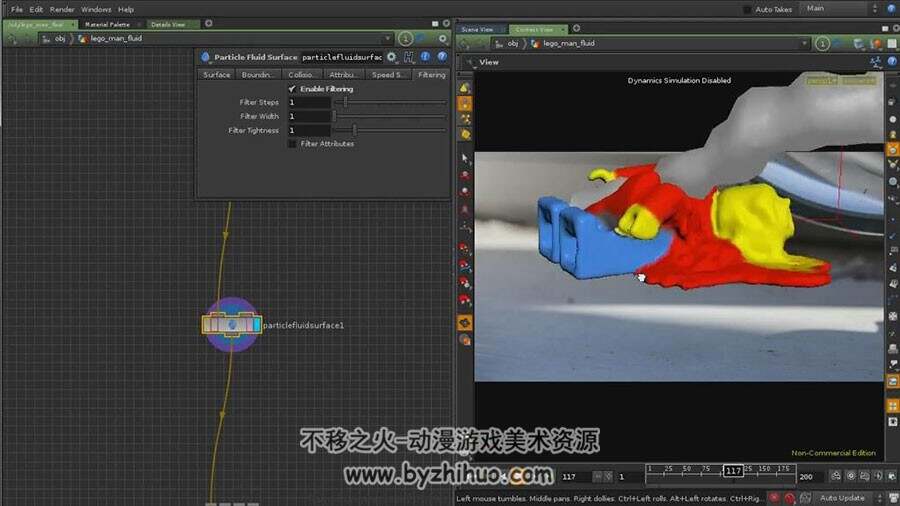Click the blue help icon in the parameter pane
900x506 pixels.
pos(442,56)
